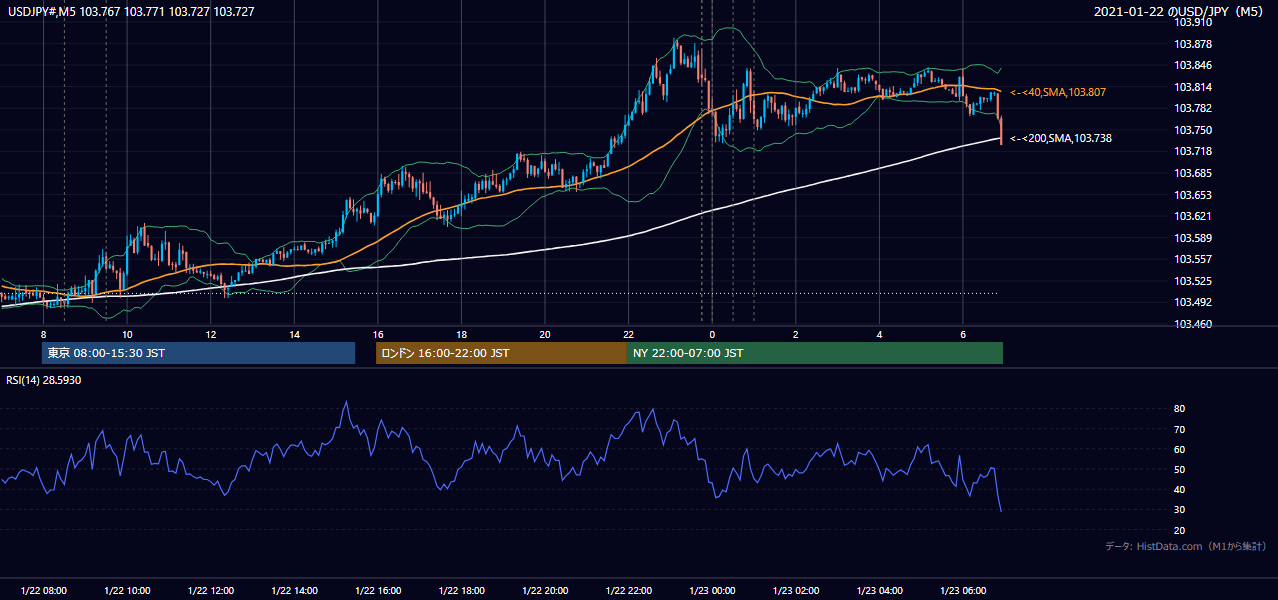Click bottom time label 1/22 16:00

pos(378,591)
